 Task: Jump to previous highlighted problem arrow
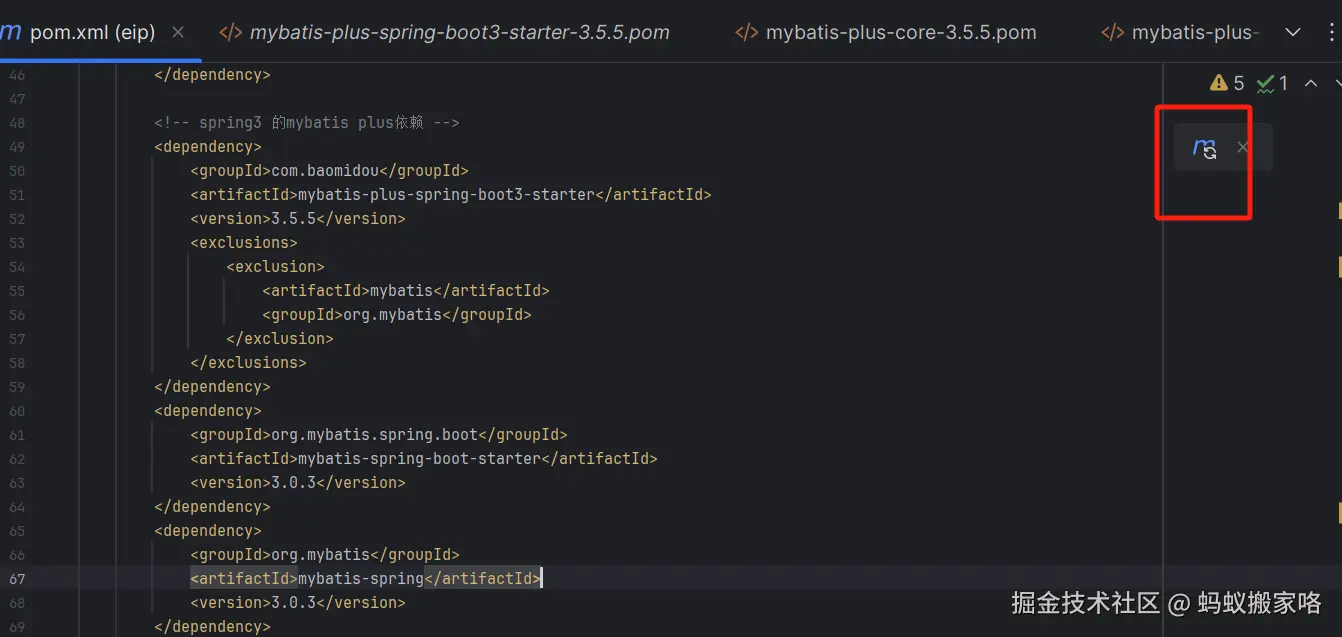point(1310,83)
